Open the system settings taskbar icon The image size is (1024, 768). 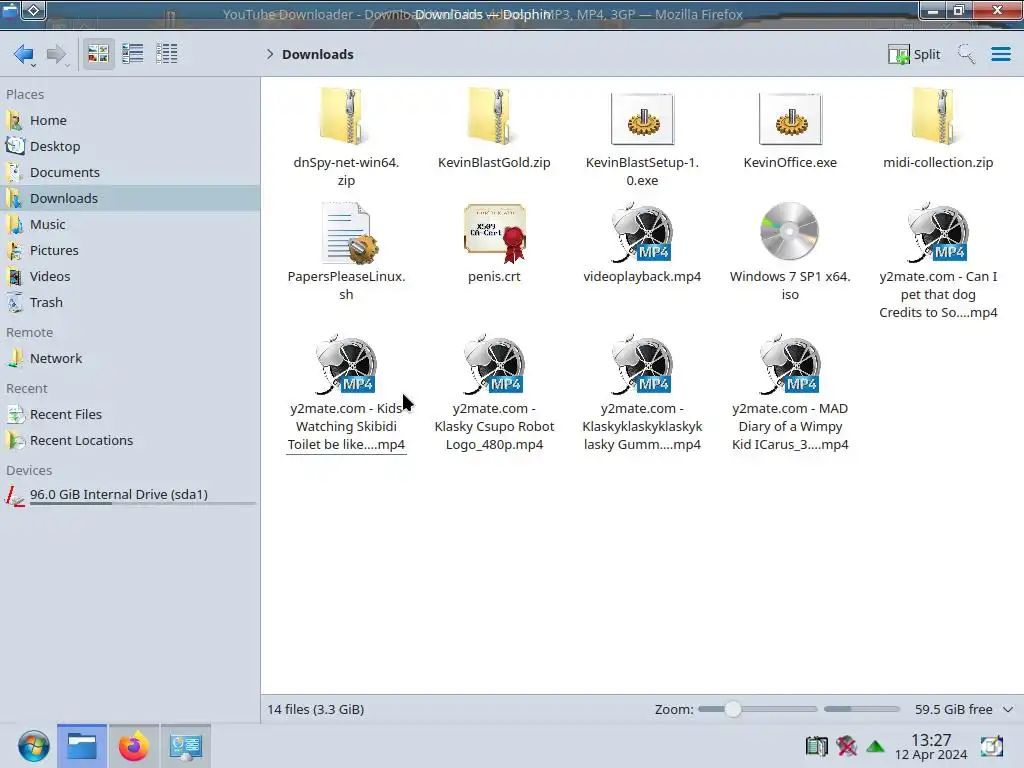click(185, 746)
